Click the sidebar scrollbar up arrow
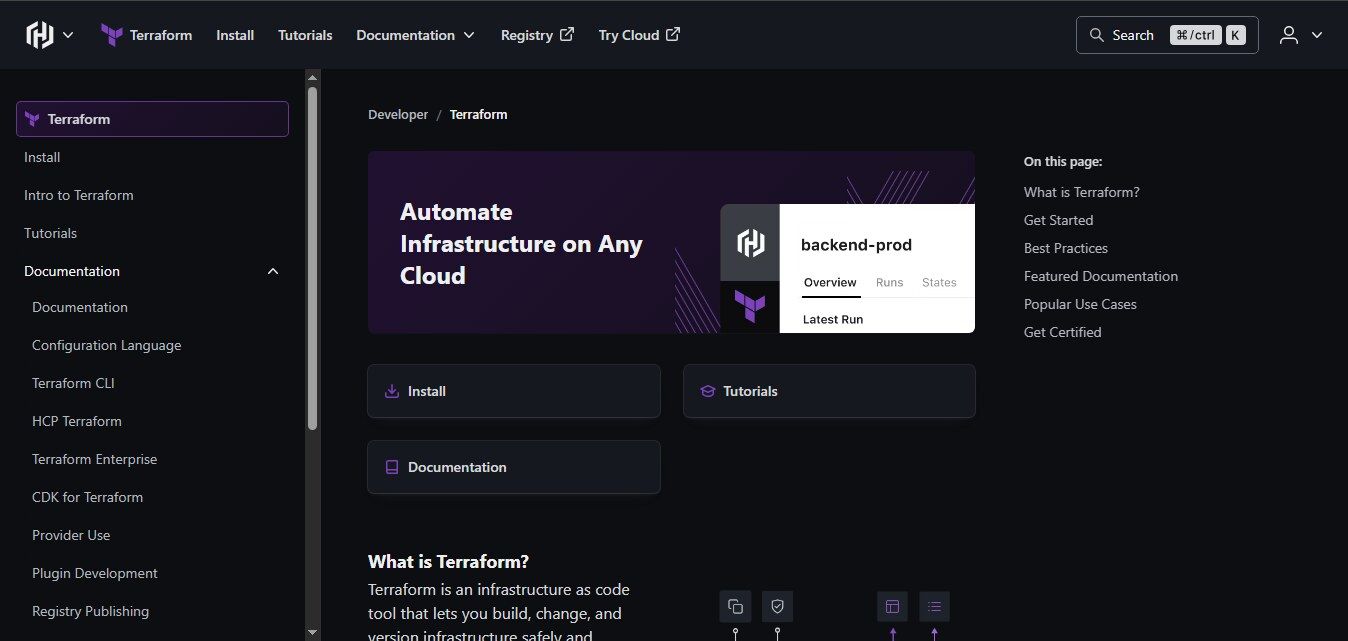1348x641 pixels. 313,77
